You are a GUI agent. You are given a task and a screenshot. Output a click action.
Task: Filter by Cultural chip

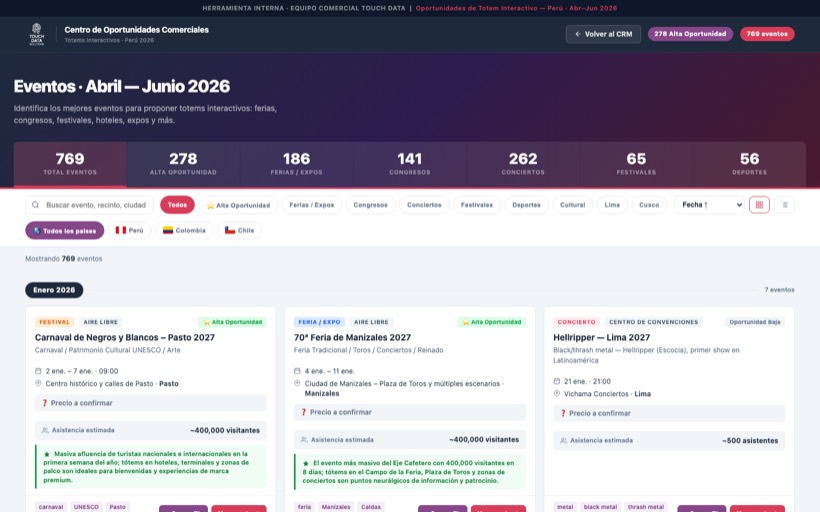pyautogui.click(x=573, y=205)
